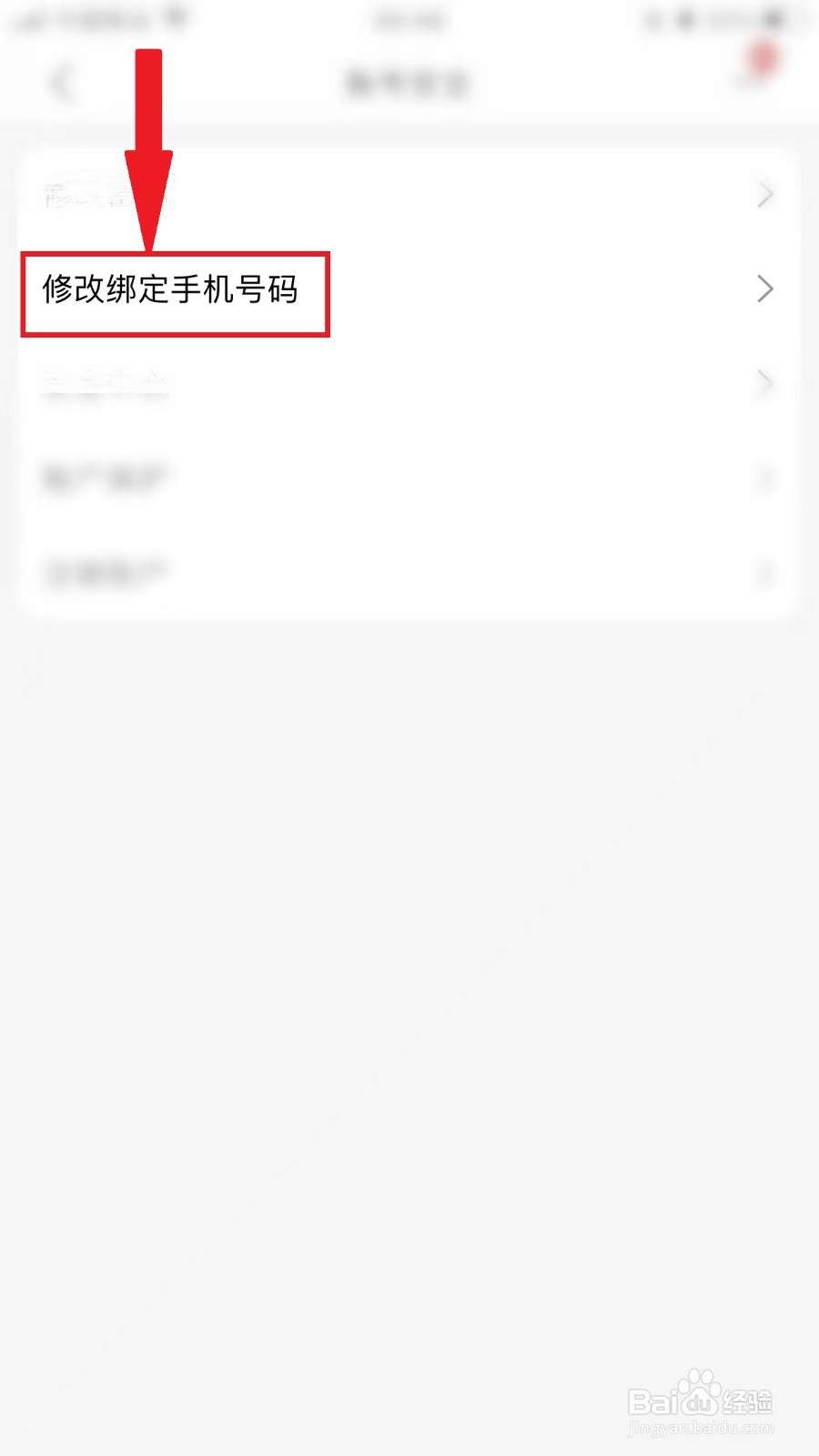Open the fourth blurred settings row
Screen dimensions: 819x1456
tap(408, 479)
